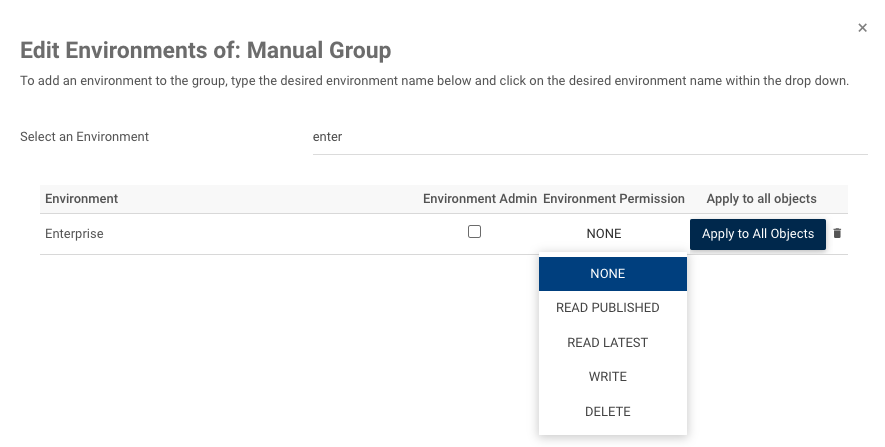Delete the Enterprise environment with trash icon

838,234
